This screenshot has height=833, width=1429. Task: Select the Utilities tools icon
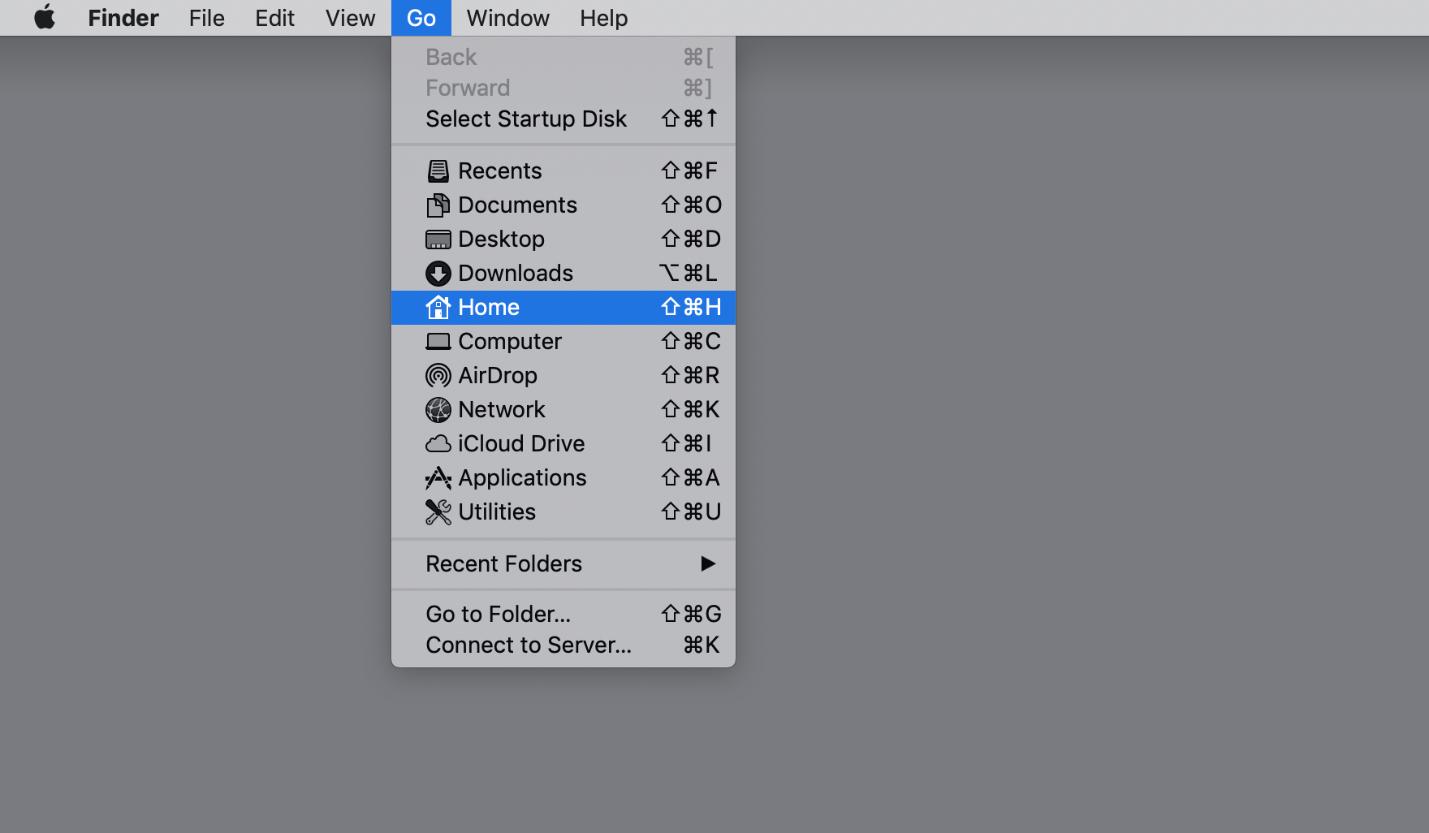tap(438, 511)
